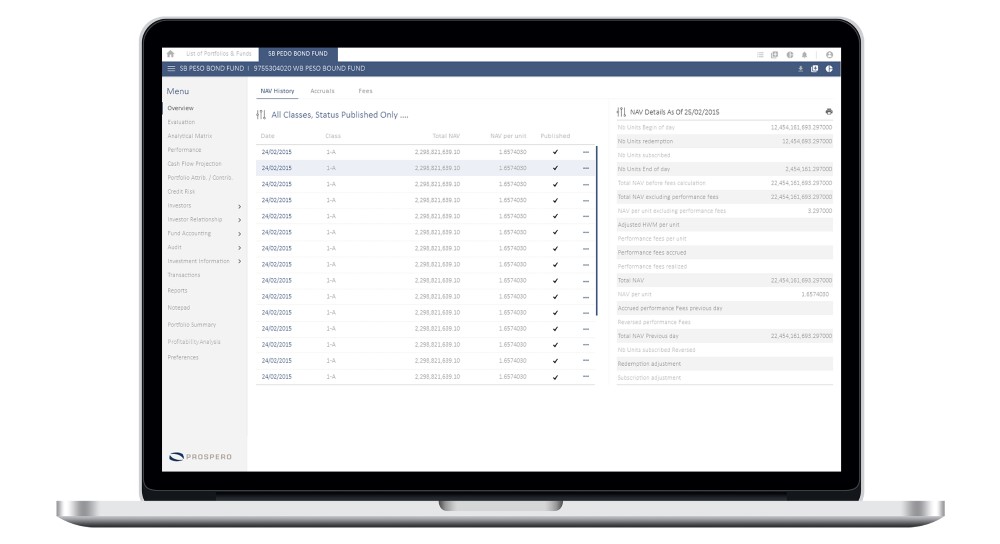Click the add-window icon in blue bar
Image resolution: width=1000 pixels, height=544 pixels.
[814, 69]
